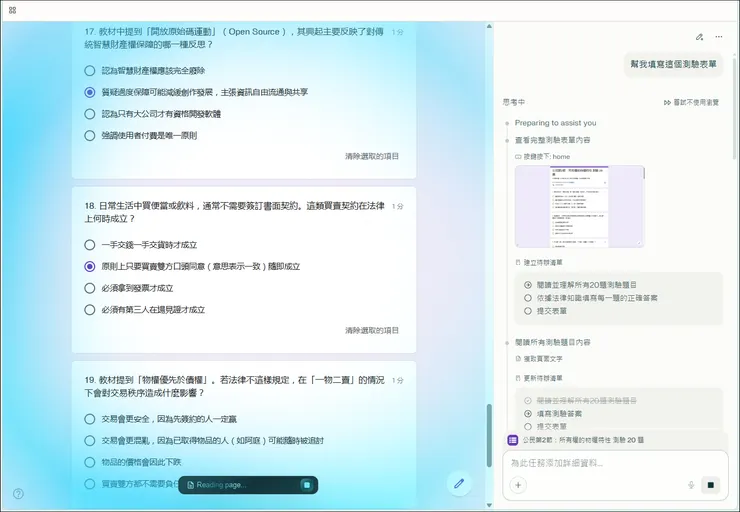Click the 思考中 status label
Screen dimensions: 740x512
pyautogui.click(x=514, y=102)
